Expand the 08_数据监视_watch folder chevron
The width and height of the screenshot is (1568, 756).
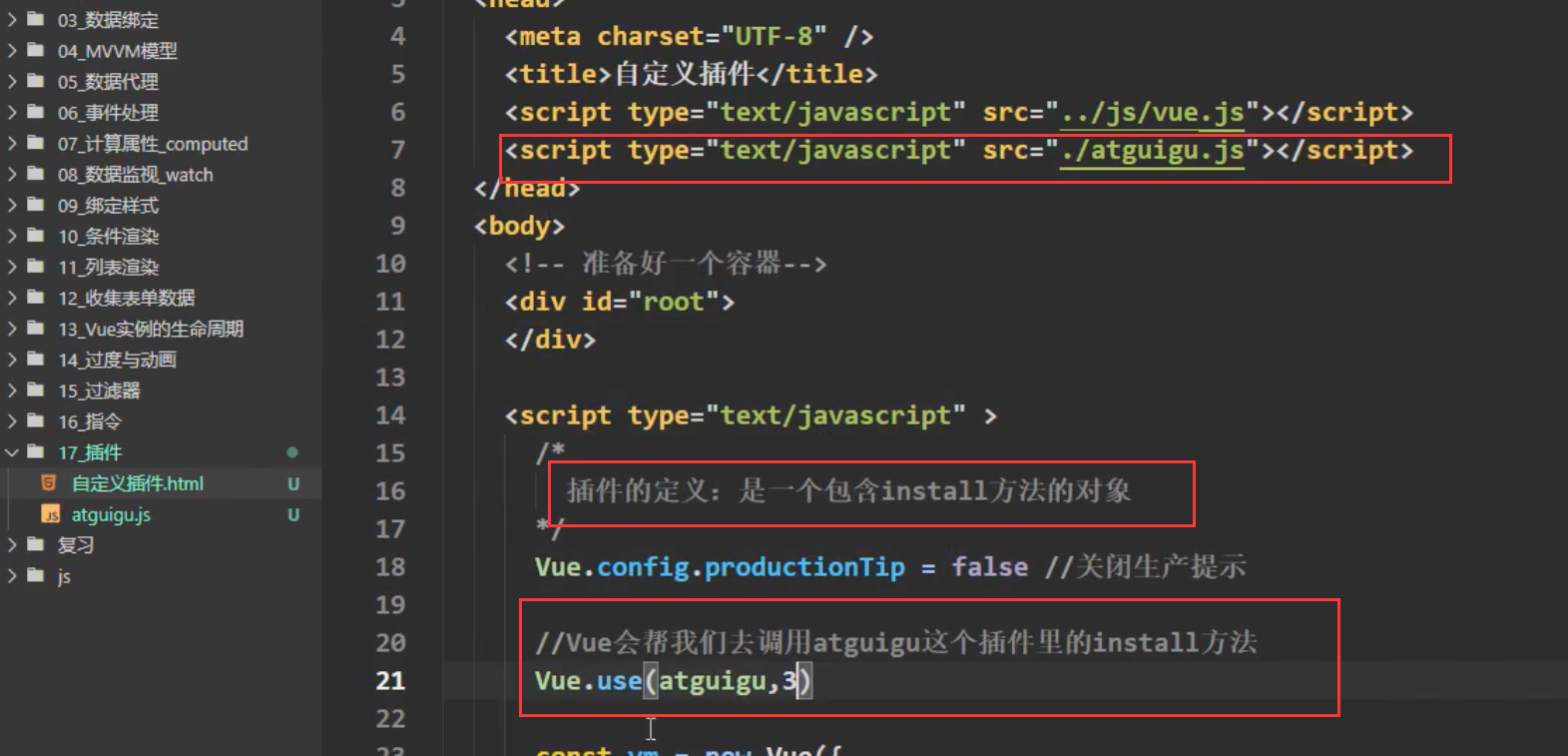pos(12,175)
